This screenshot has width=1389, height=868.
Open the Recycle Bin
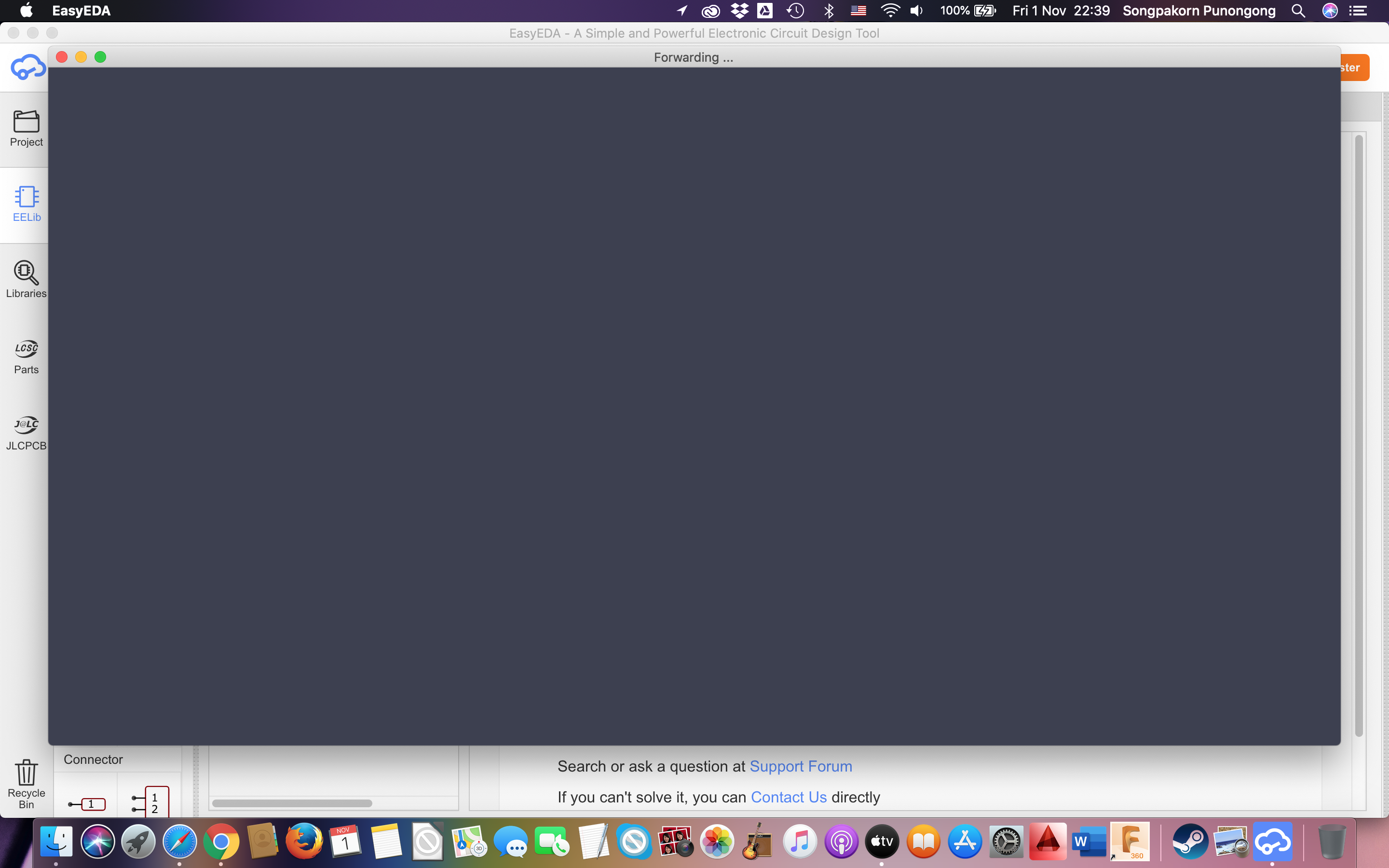[x=26, y=784]
